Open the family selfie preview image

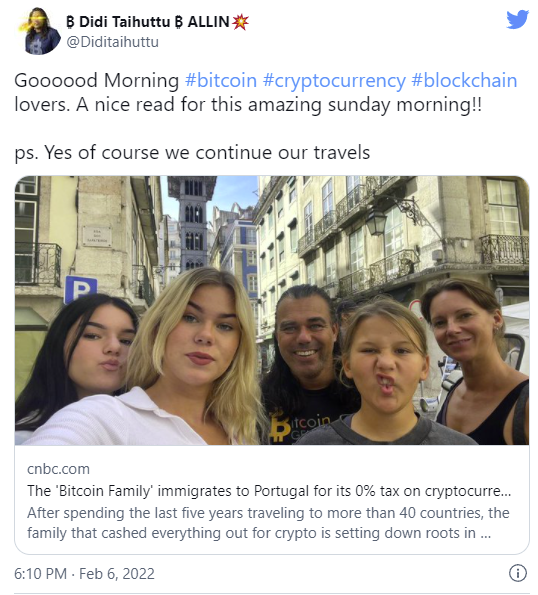(272, 310)
